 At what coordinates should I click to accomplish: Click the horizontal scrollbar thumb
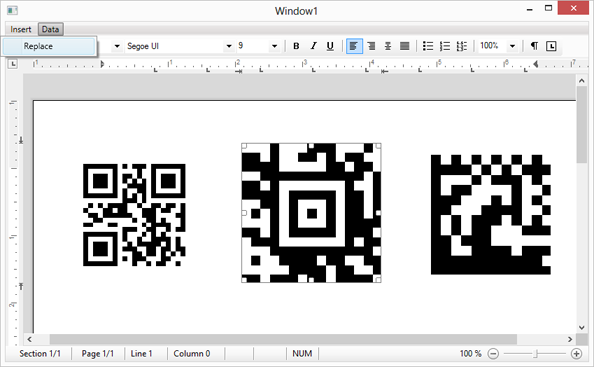tap(283, 339)
